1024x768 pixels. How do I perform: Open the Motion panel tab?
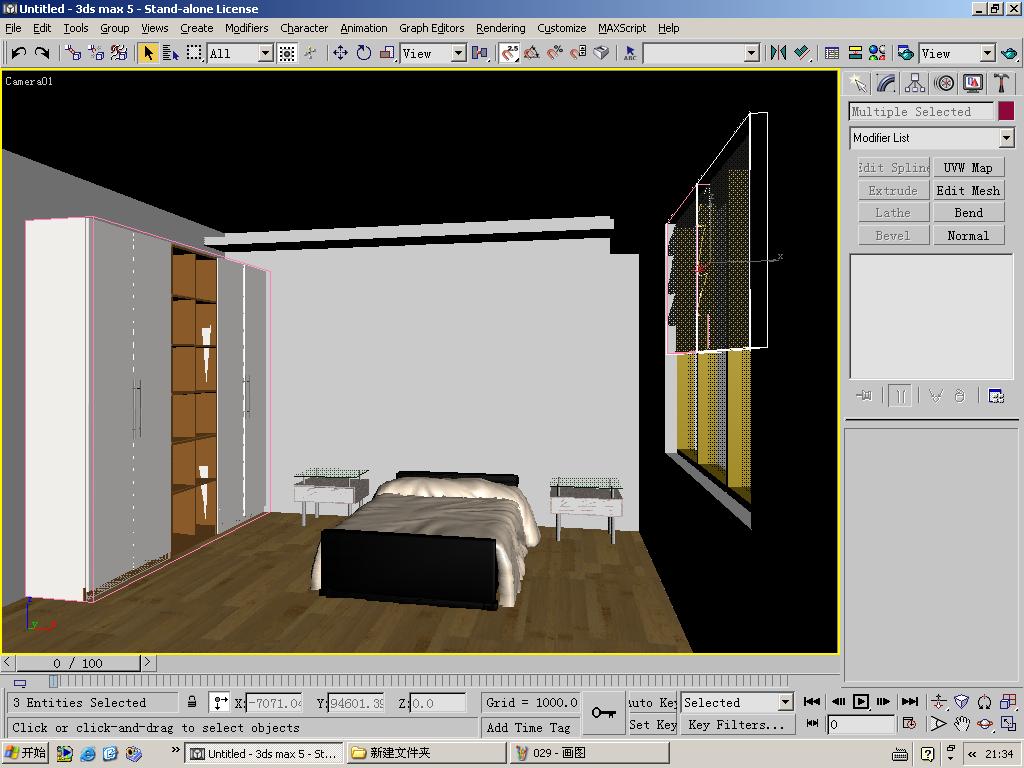[x=944, y=84]
